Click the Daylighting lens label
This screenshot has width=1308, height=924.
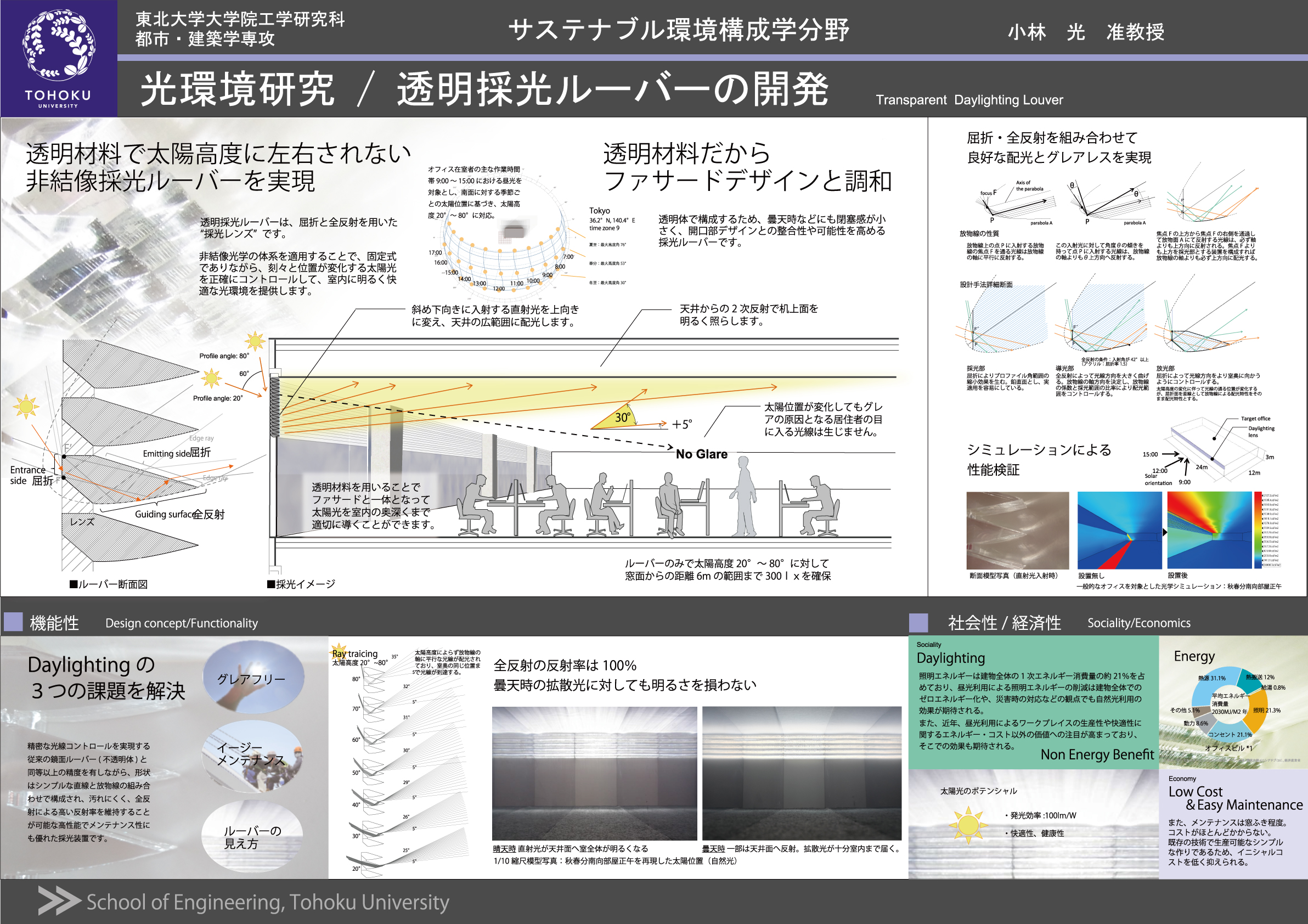tap(1261, 432)
